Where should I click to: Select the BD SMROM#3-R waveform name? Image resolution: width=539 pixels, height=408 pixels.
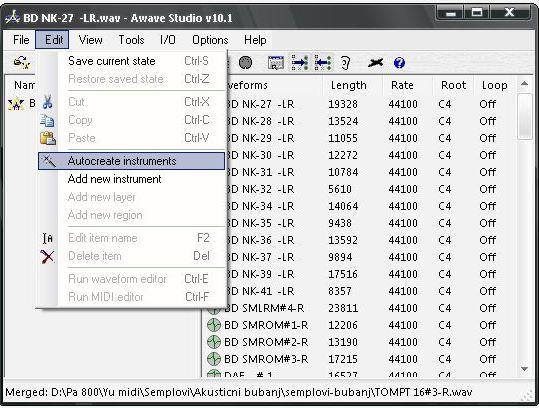(x=266, y=359)
